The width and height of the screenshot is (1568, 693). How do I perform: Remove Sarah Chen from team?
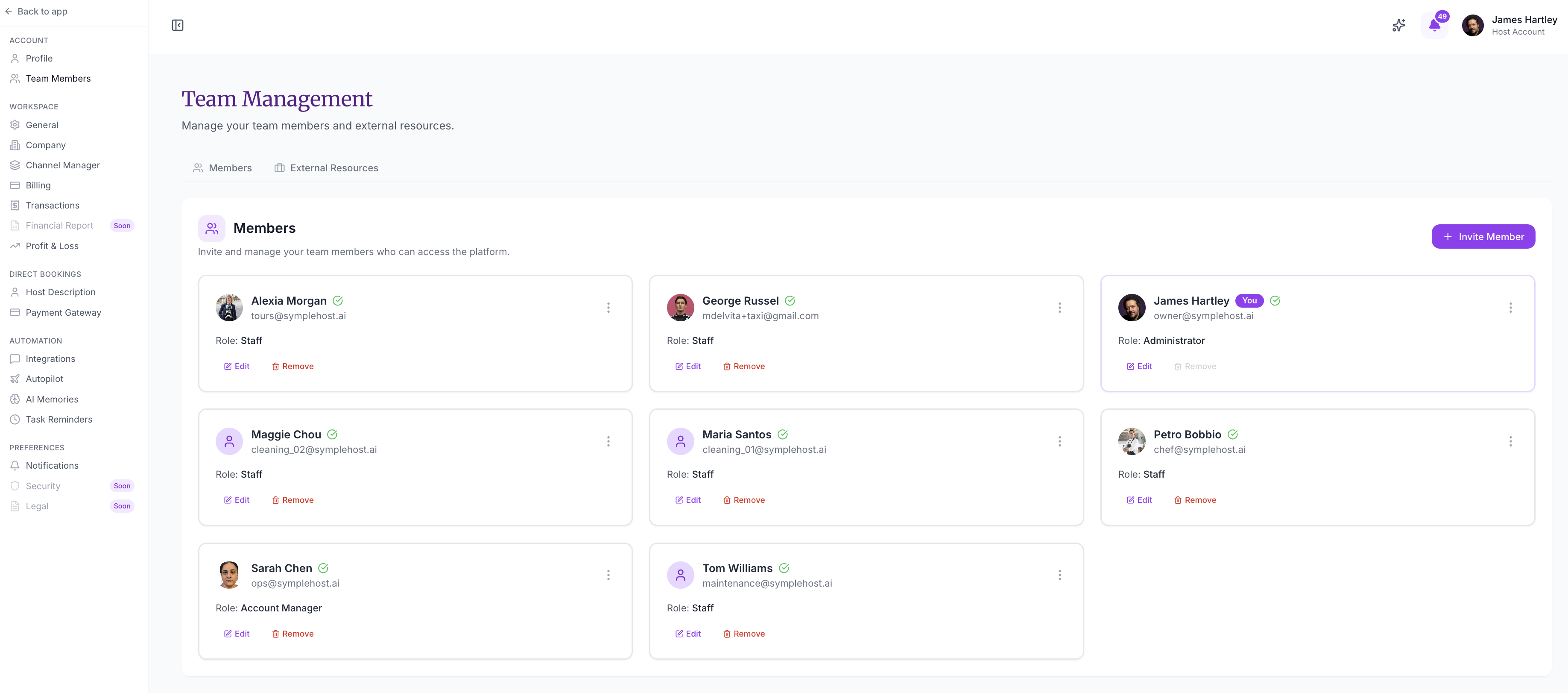point(293,634)
